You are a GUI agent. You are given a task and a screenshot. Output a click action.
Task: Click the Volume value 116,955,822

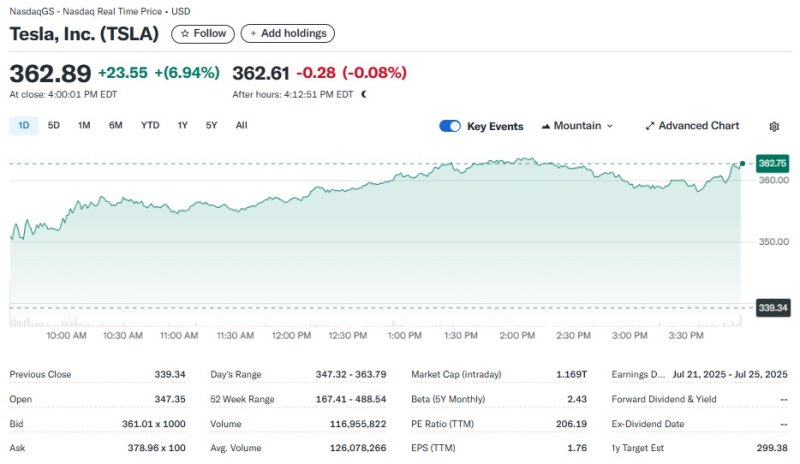[x=358, y=424]
